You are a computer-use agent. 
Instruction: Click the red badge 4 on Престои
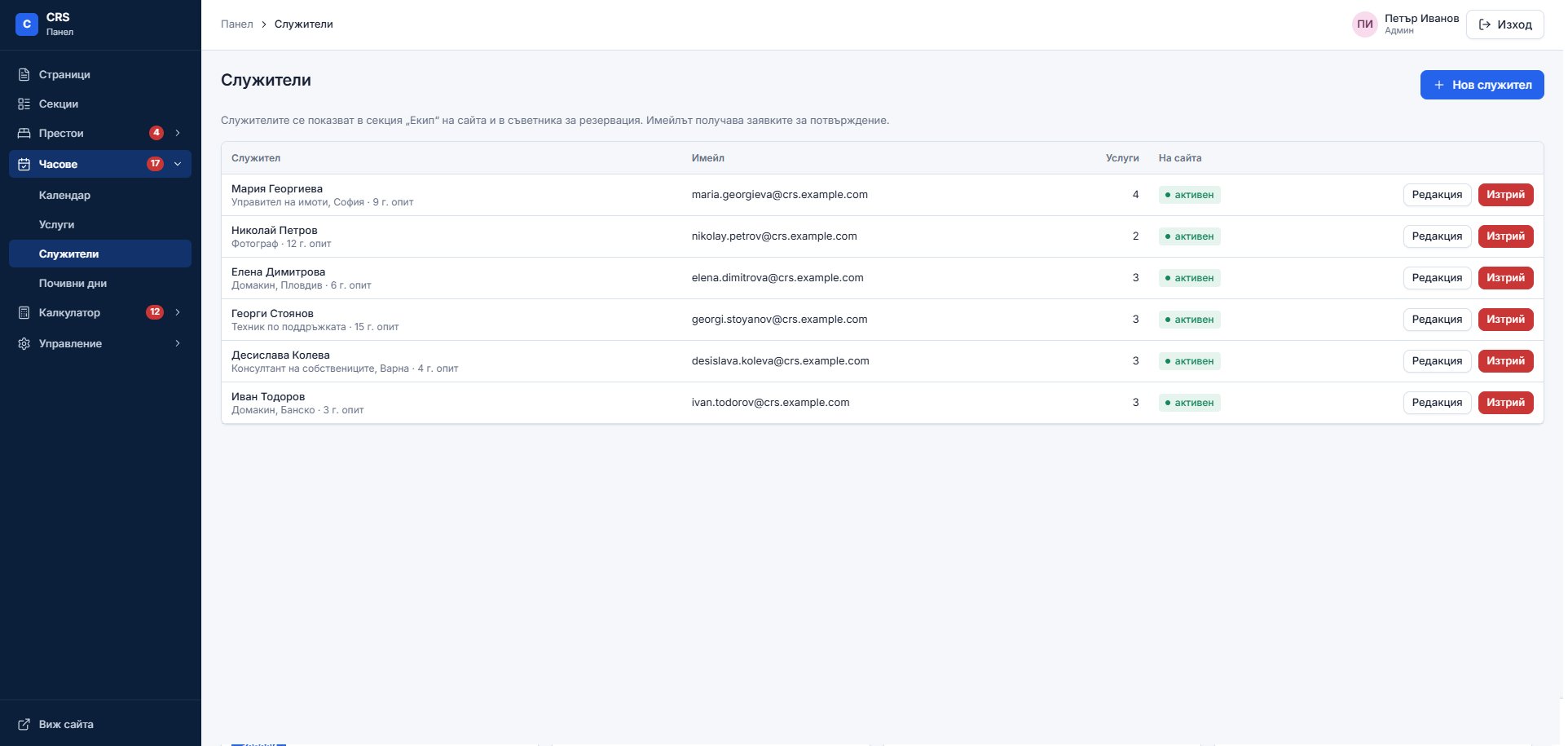(x=156, y=133)
